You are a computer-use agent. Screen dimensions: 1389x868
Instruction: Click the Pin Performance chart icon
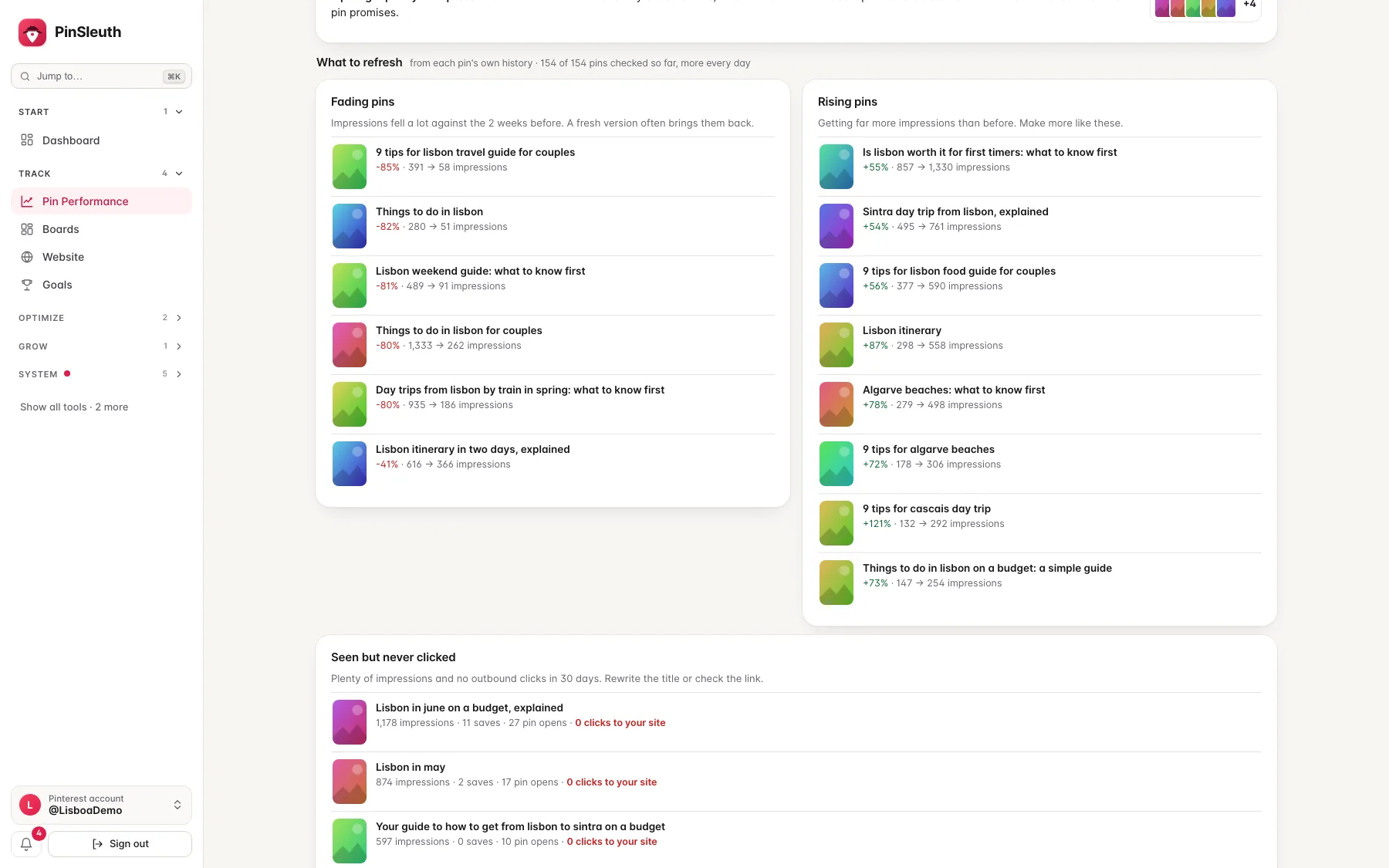27,201
